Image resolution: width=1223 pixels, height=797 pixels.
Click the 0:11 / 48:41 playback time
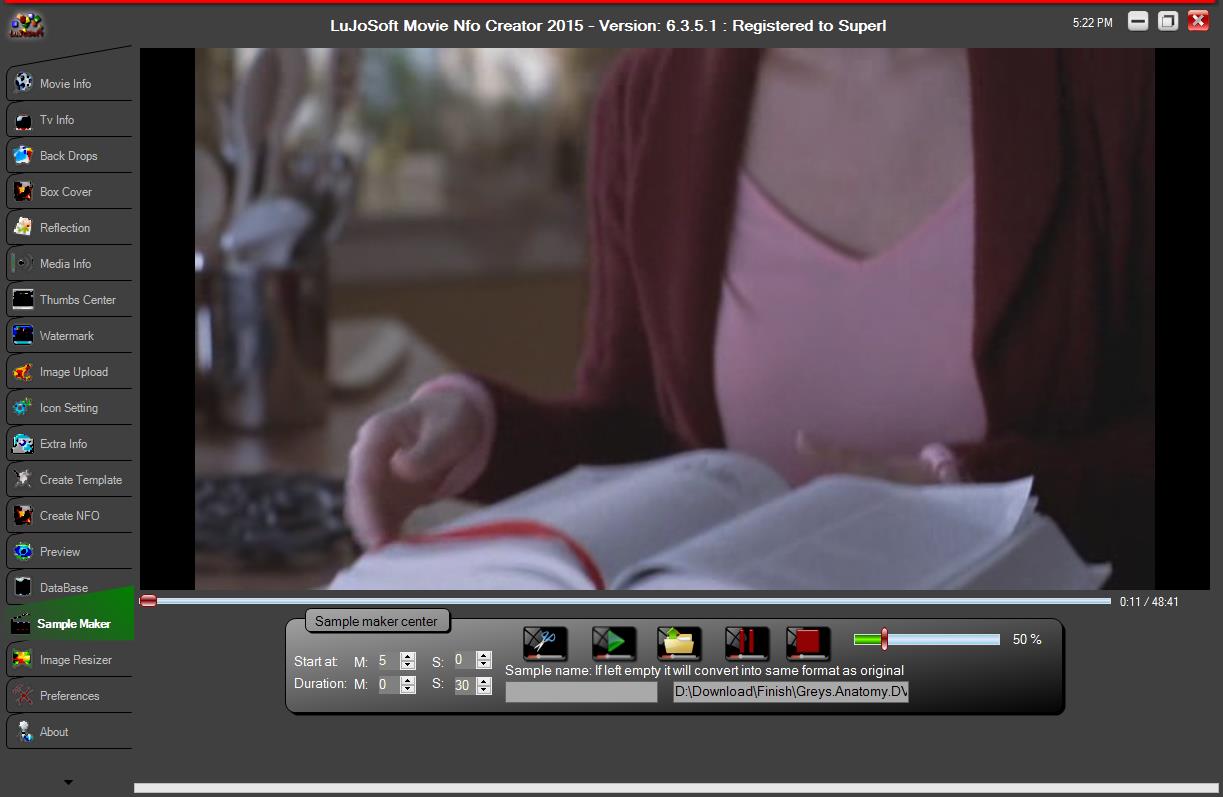pyautogui.click(x=1149, y=602)
